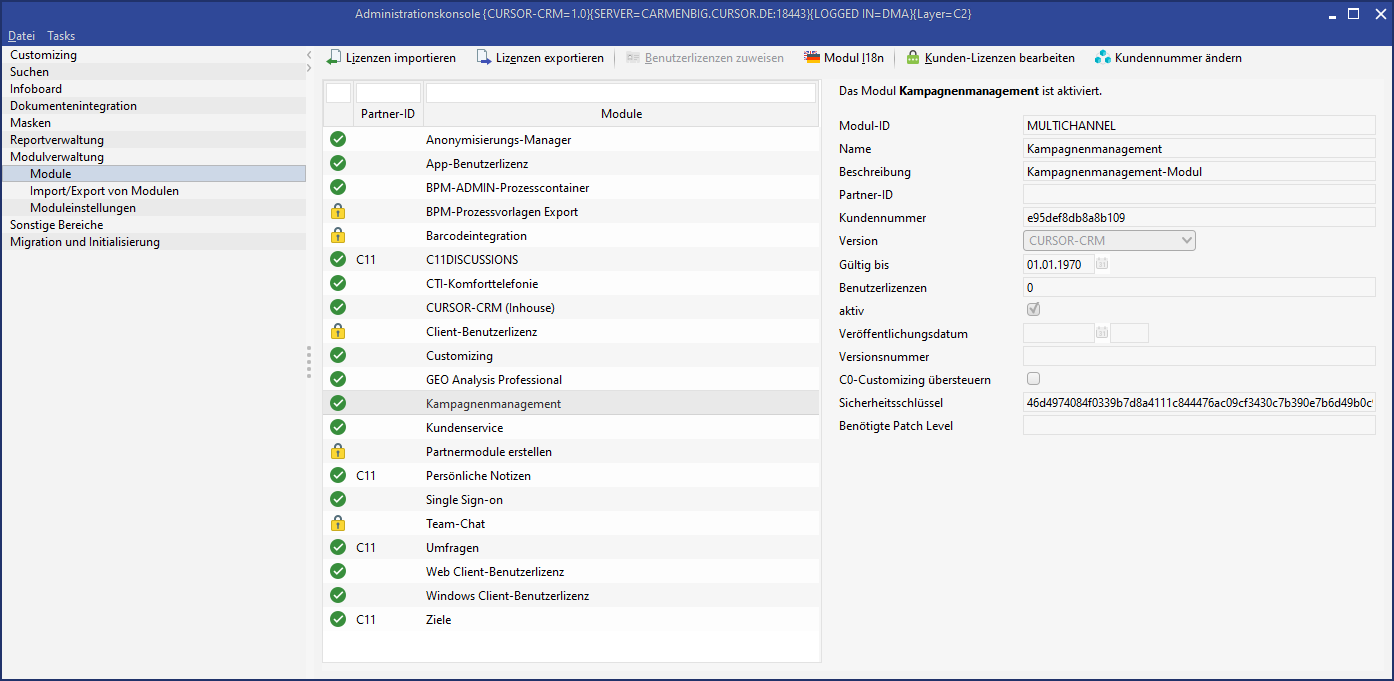The height and width of the screenshot is (681, 1394).
Task: Open the Datei menu
Action: click(x=21, y=36)
